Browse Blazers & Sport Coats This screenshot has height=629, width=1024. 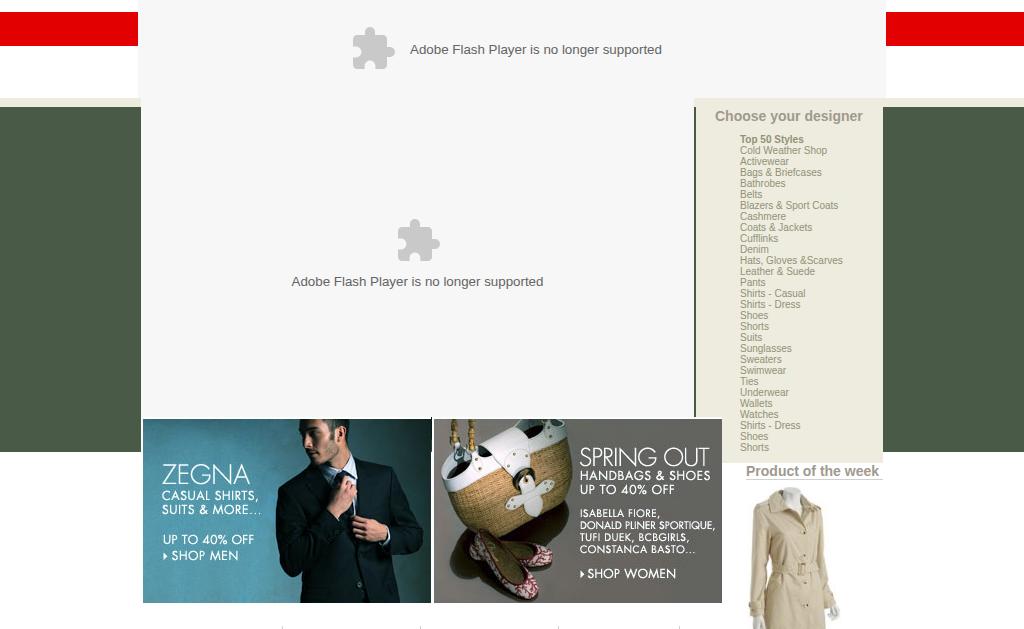pyautogui.click(x=789, y=205)
